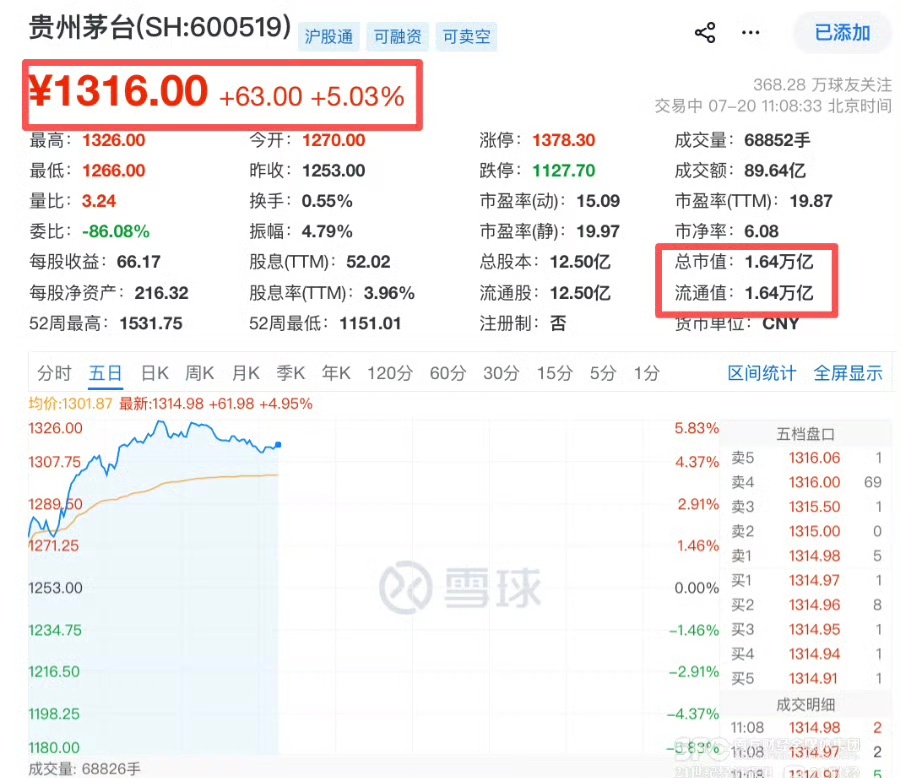Viewport: 900px width, 778px height.
Task: Open the three-dots more menu
Action: pyautogui.click(x=750, y=33)
